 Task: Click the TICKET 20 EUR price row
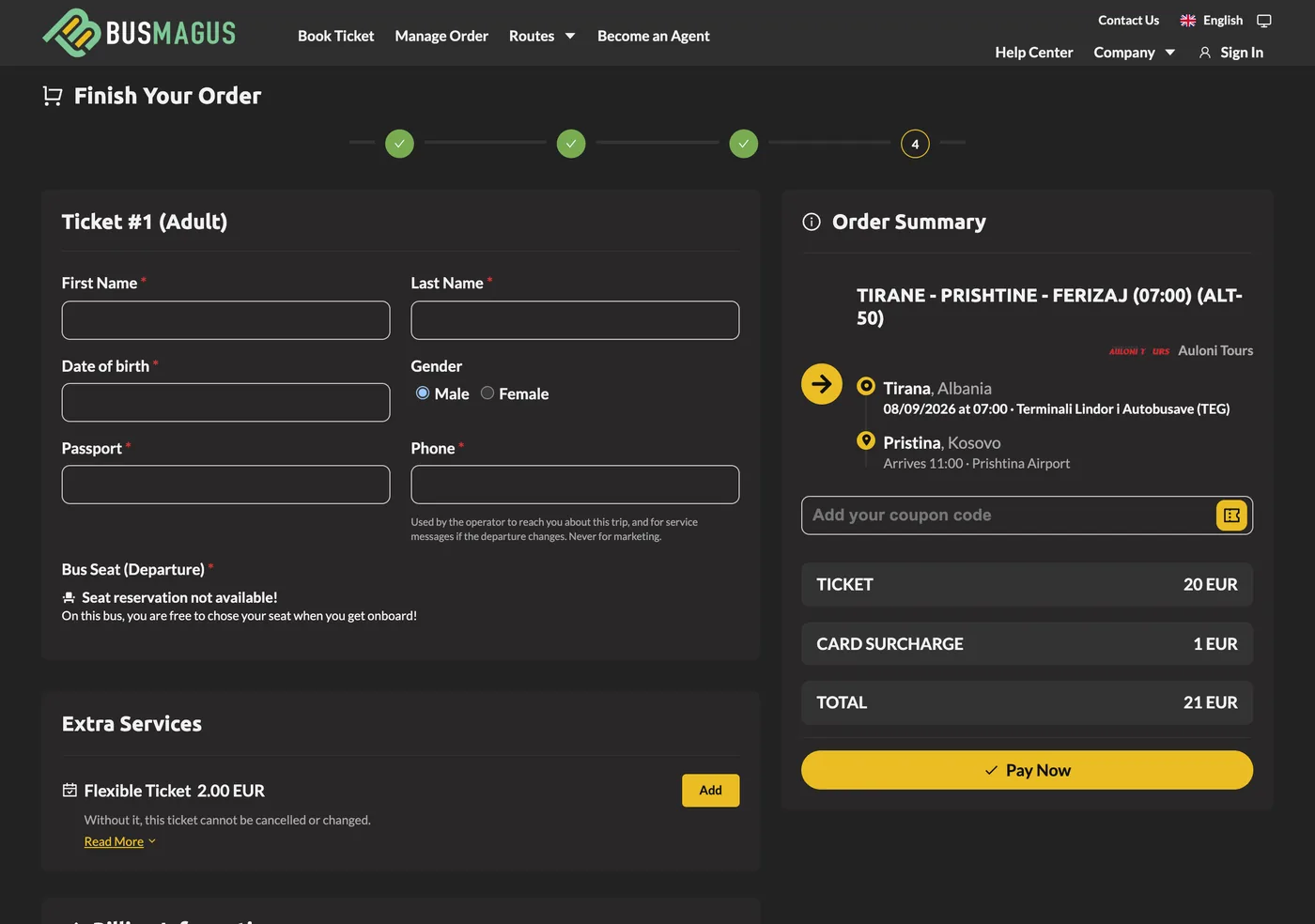click(1027, 585)
